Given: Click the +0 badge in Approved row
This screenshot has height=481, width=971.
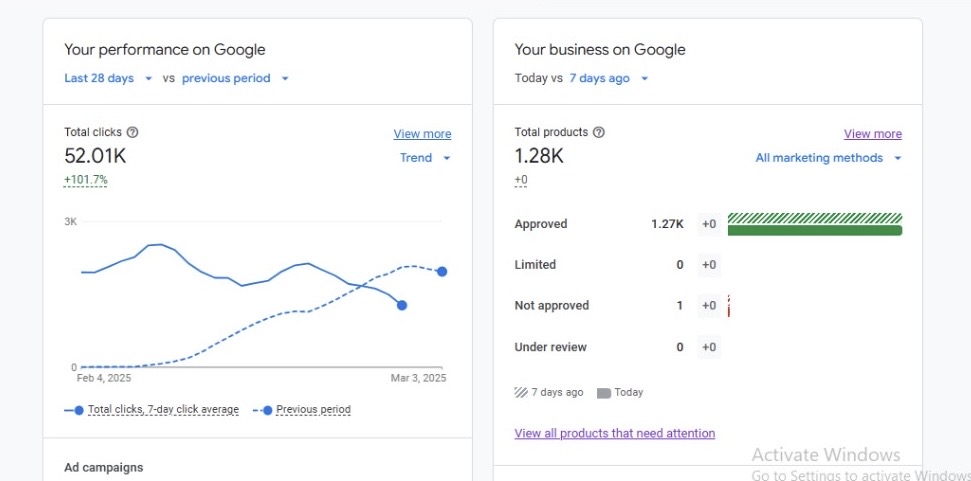Looking at the screenshot, I should (709, 224).
